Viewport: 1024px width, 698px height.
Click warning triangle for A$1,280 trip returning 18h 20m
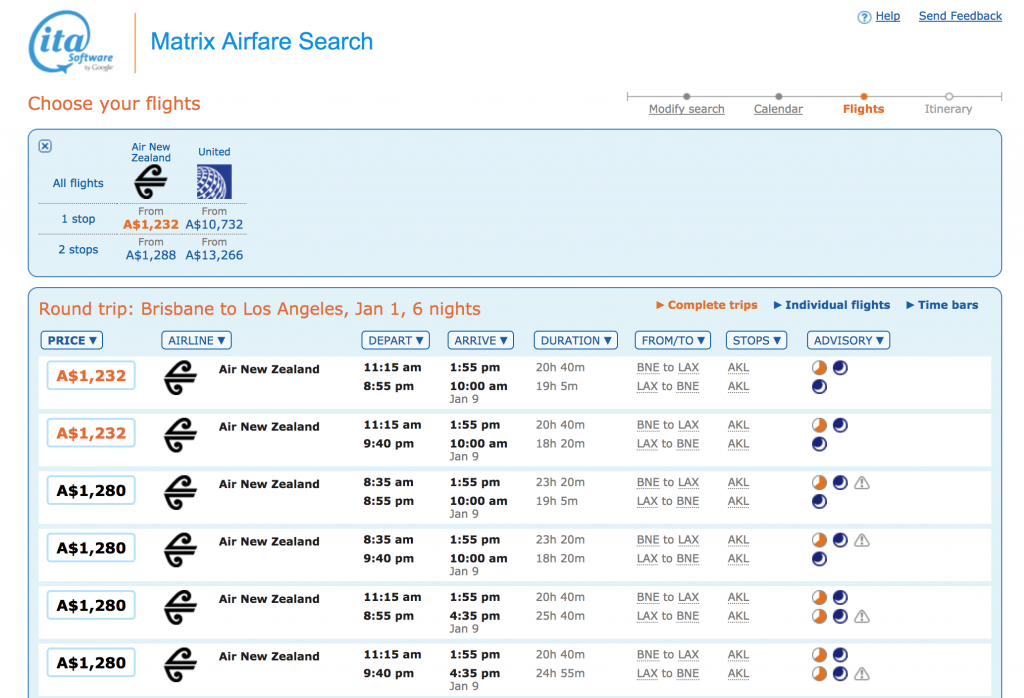[862, 541]
